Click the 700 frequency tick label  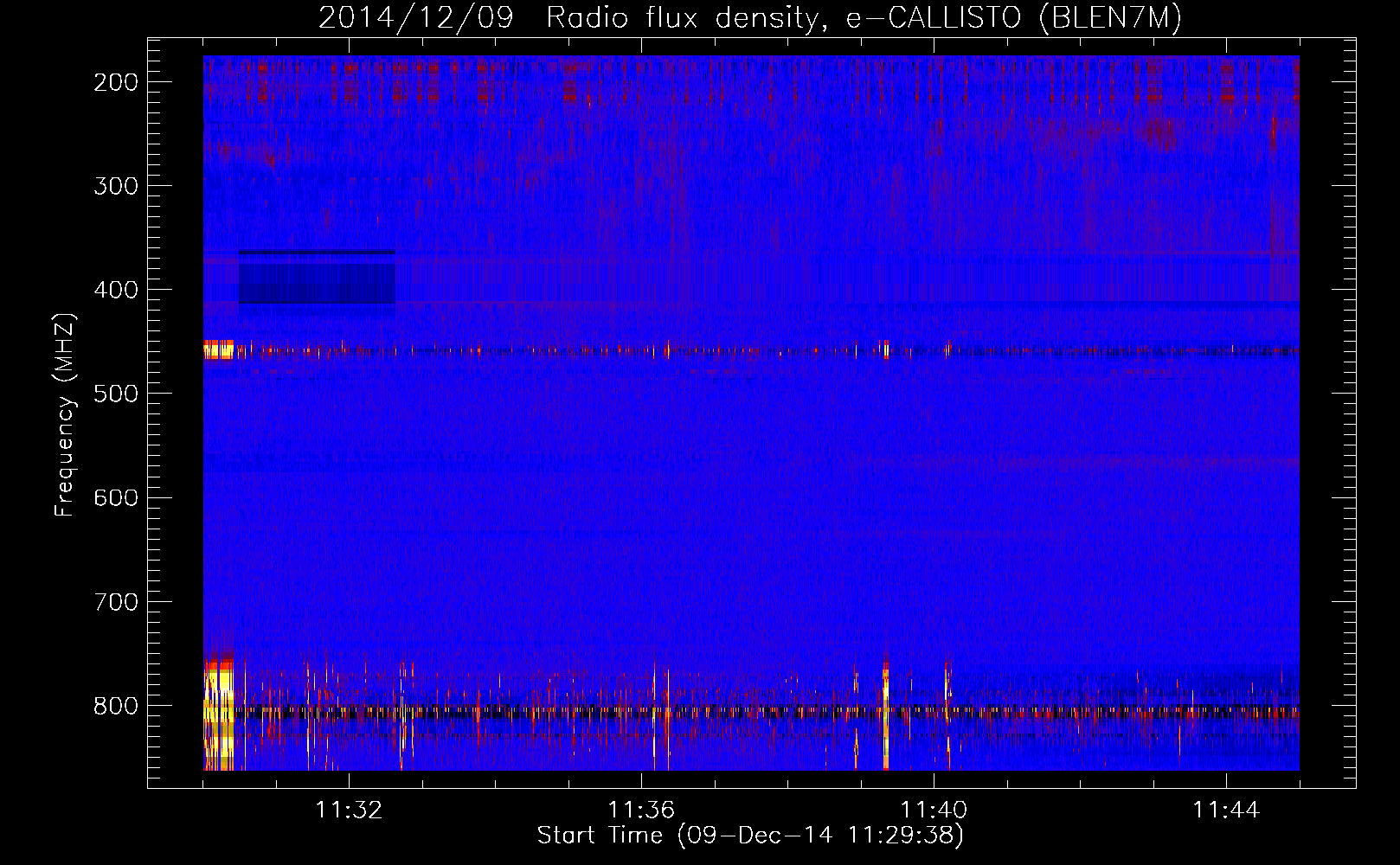[116, 601]
